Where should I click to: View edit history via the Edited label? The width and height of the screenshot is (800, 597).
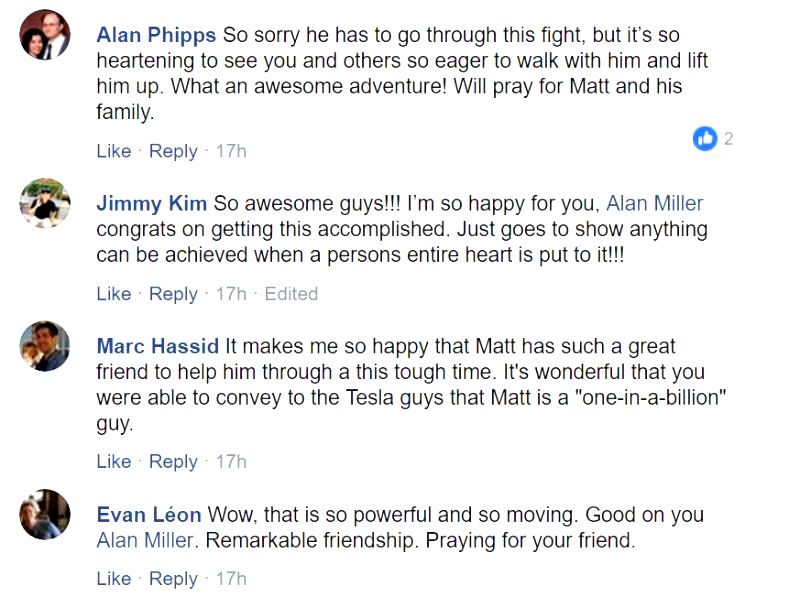pyautogui.click(x=291, y=294)
